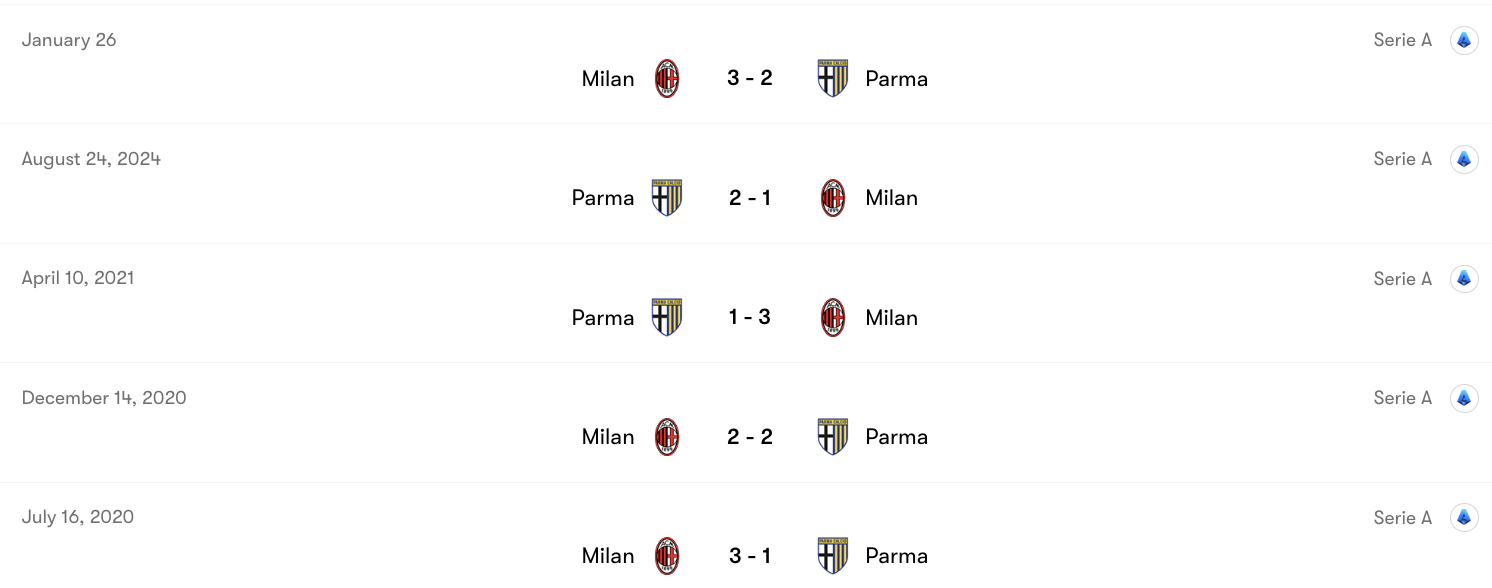
Task: Click the Parma badge in the August 24 match
Action: (x=668, y=197)
